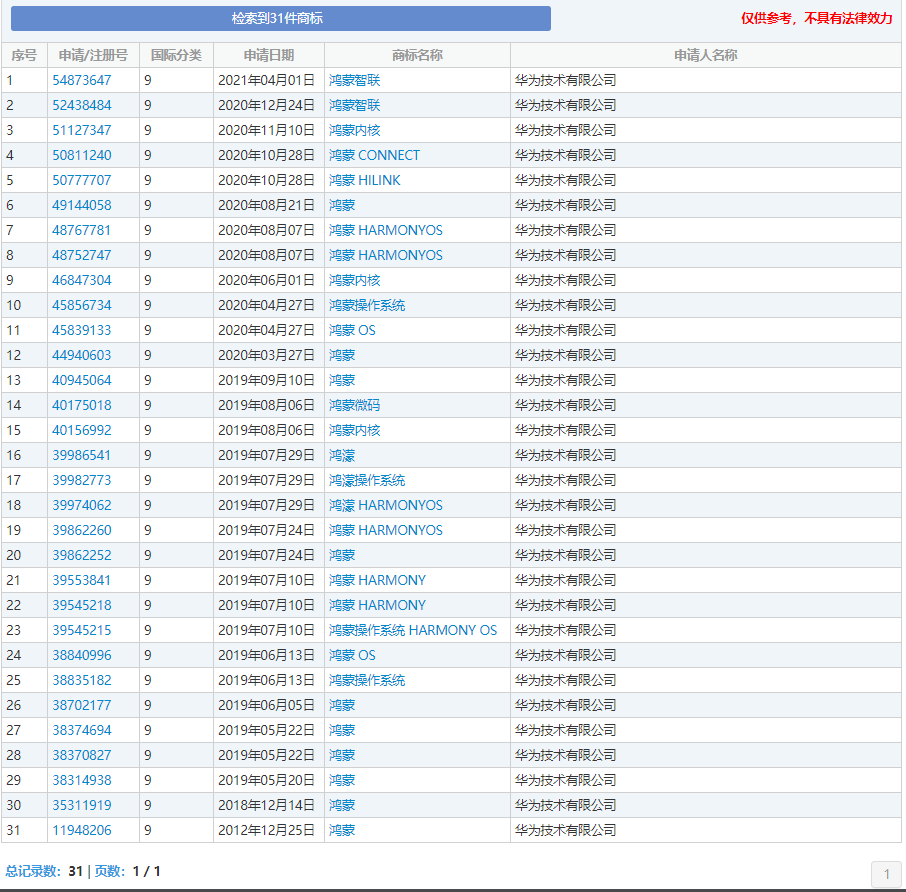Screen dimensions: 906x892
Task: Open application number 39545215
Action: pyautogui.click(x=81, y=630)
